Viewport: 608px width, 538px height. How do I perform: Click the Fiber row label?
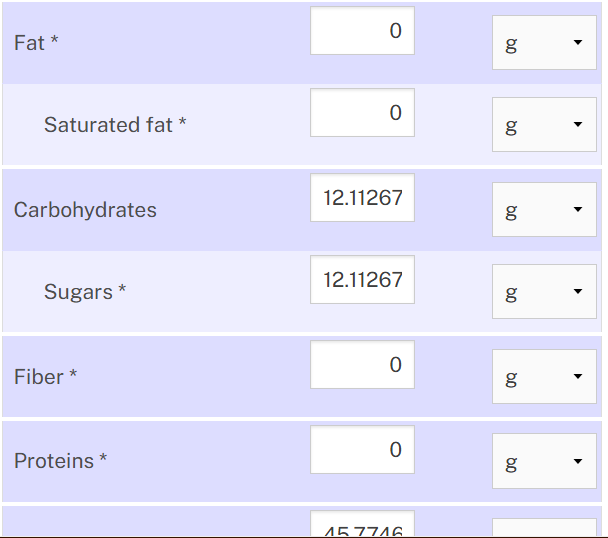point(45,377)
